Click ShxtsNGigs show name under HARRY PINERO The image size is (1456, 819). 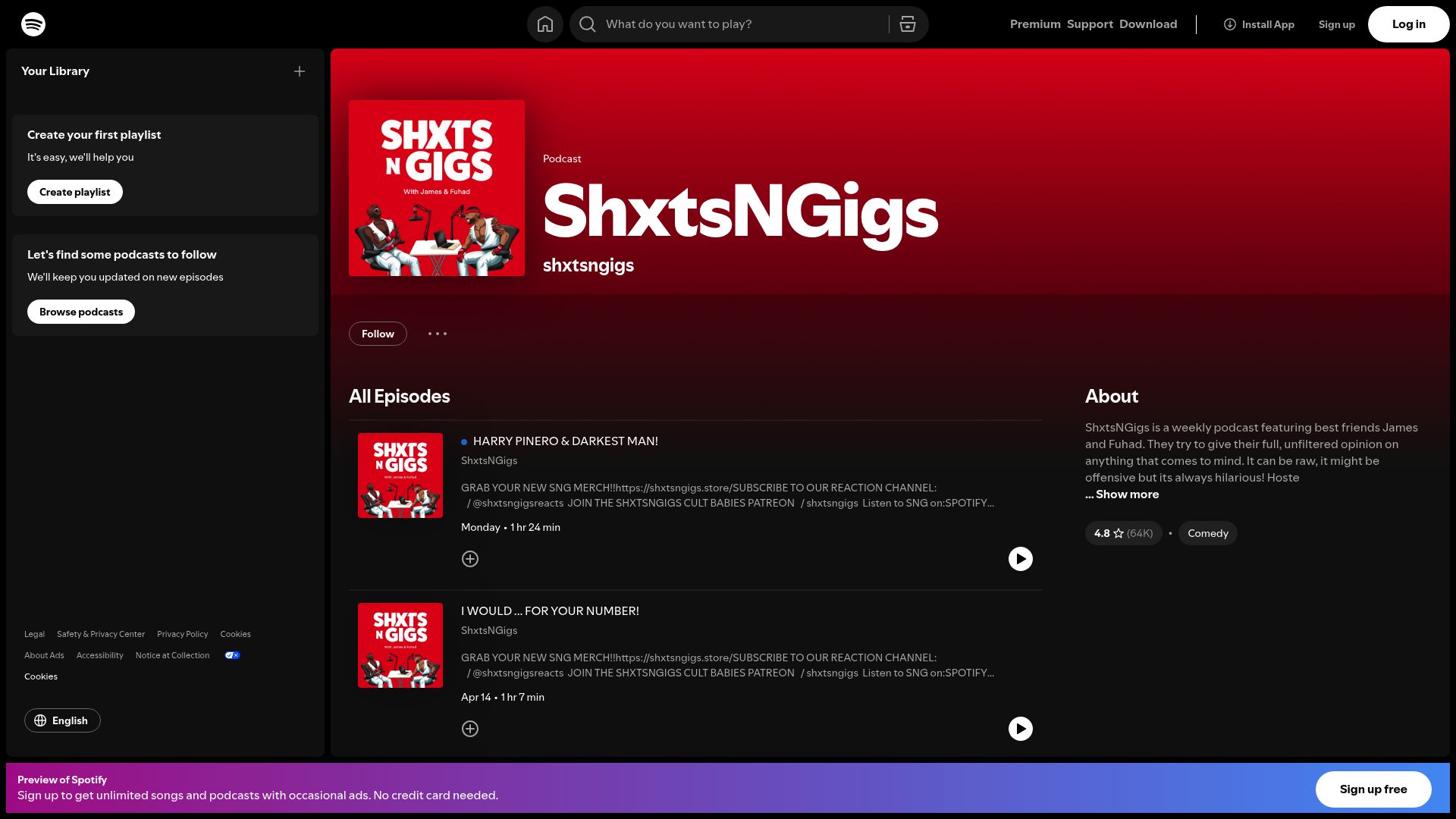click(489, 461)
